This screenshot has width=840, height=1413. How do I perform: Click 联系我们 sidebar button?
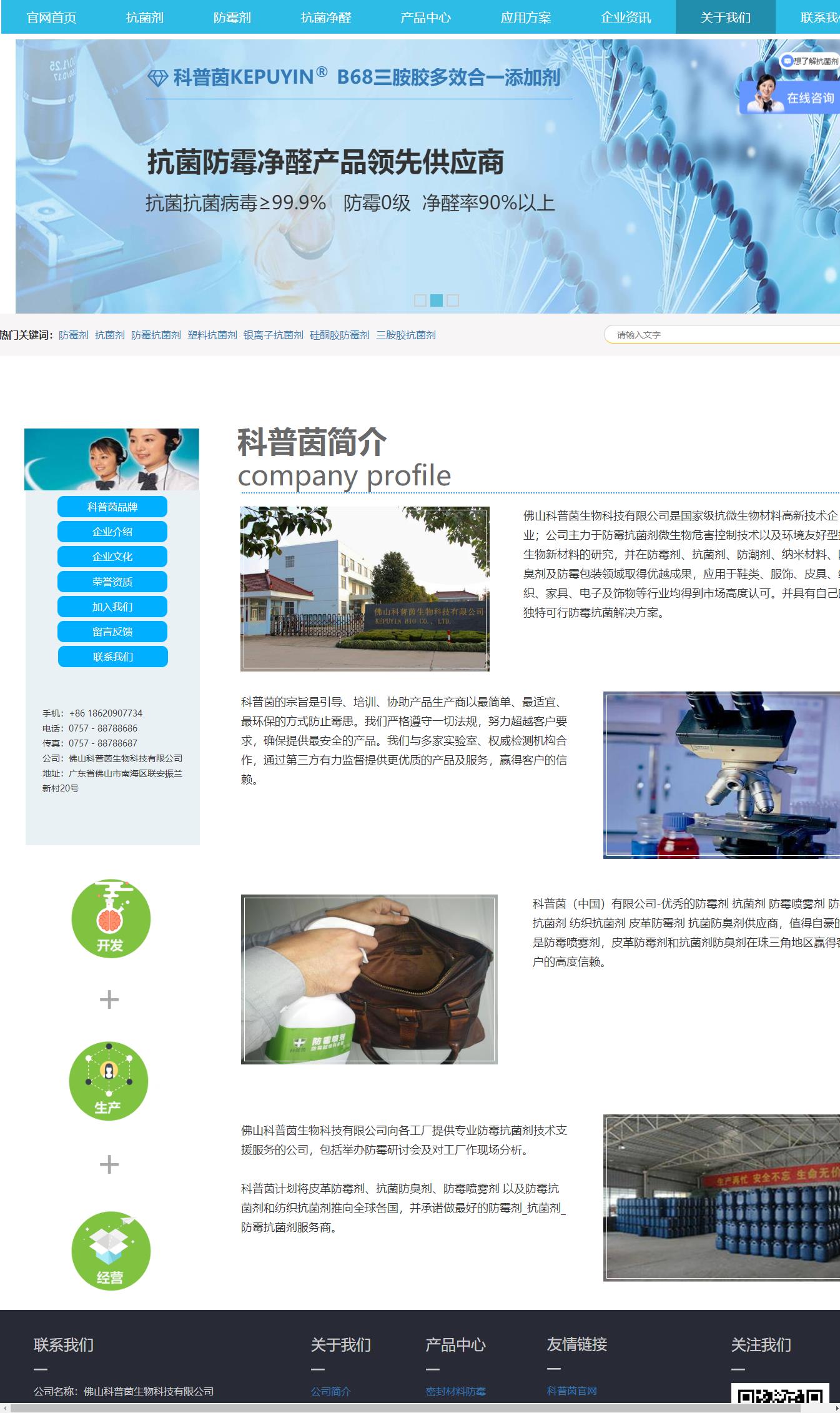[113, 657]
